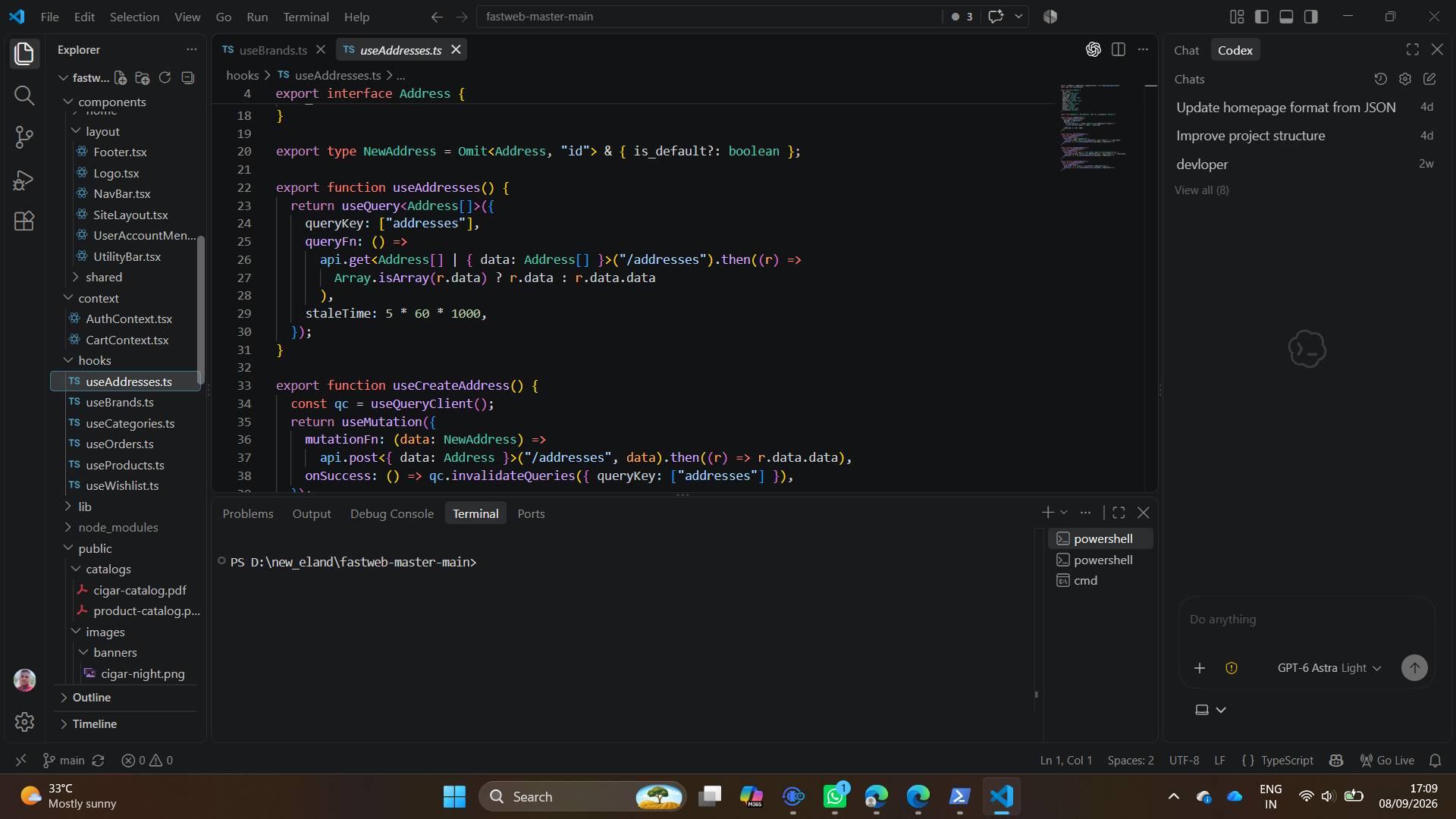Viewport: 1456px width, 819px height.
Task: Refresh the Explorer file tree
Action: (165, 77)
